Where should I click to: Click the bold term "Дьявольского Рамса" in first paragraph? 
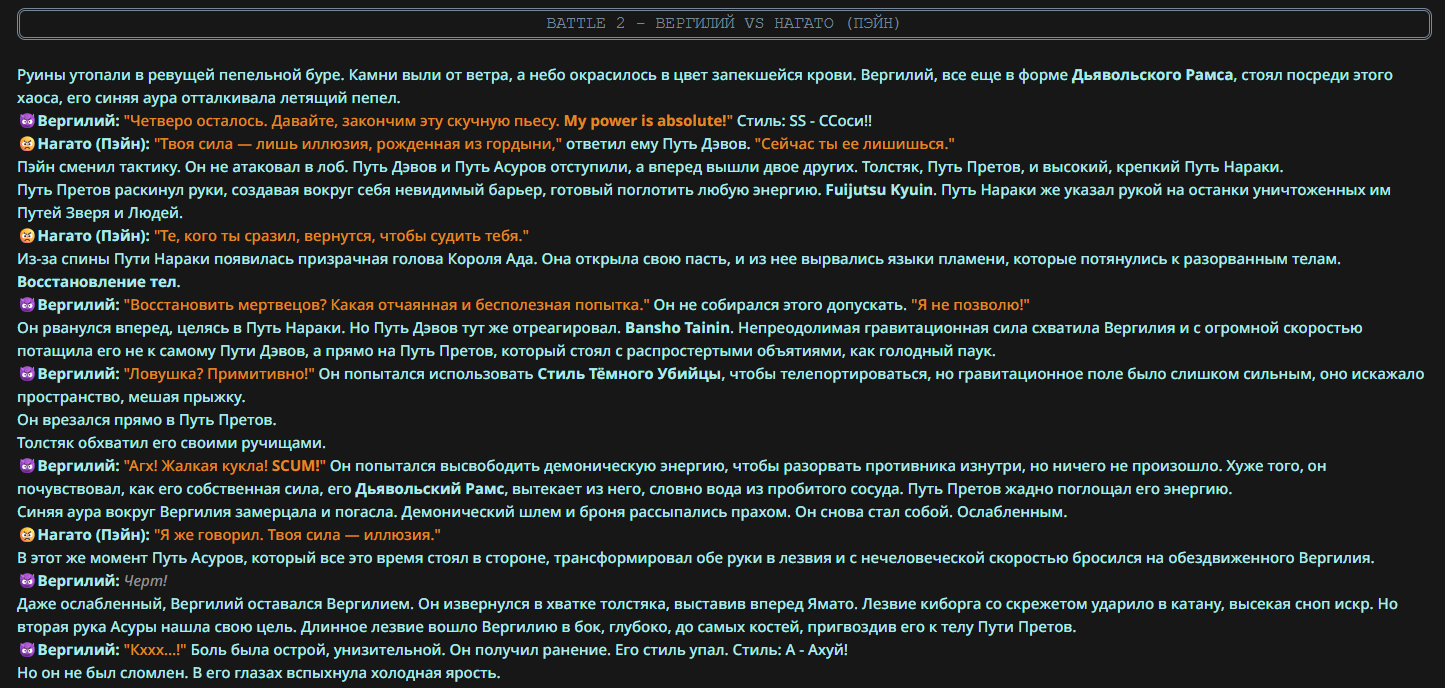pyautogui.click(x=1153, y=75)
